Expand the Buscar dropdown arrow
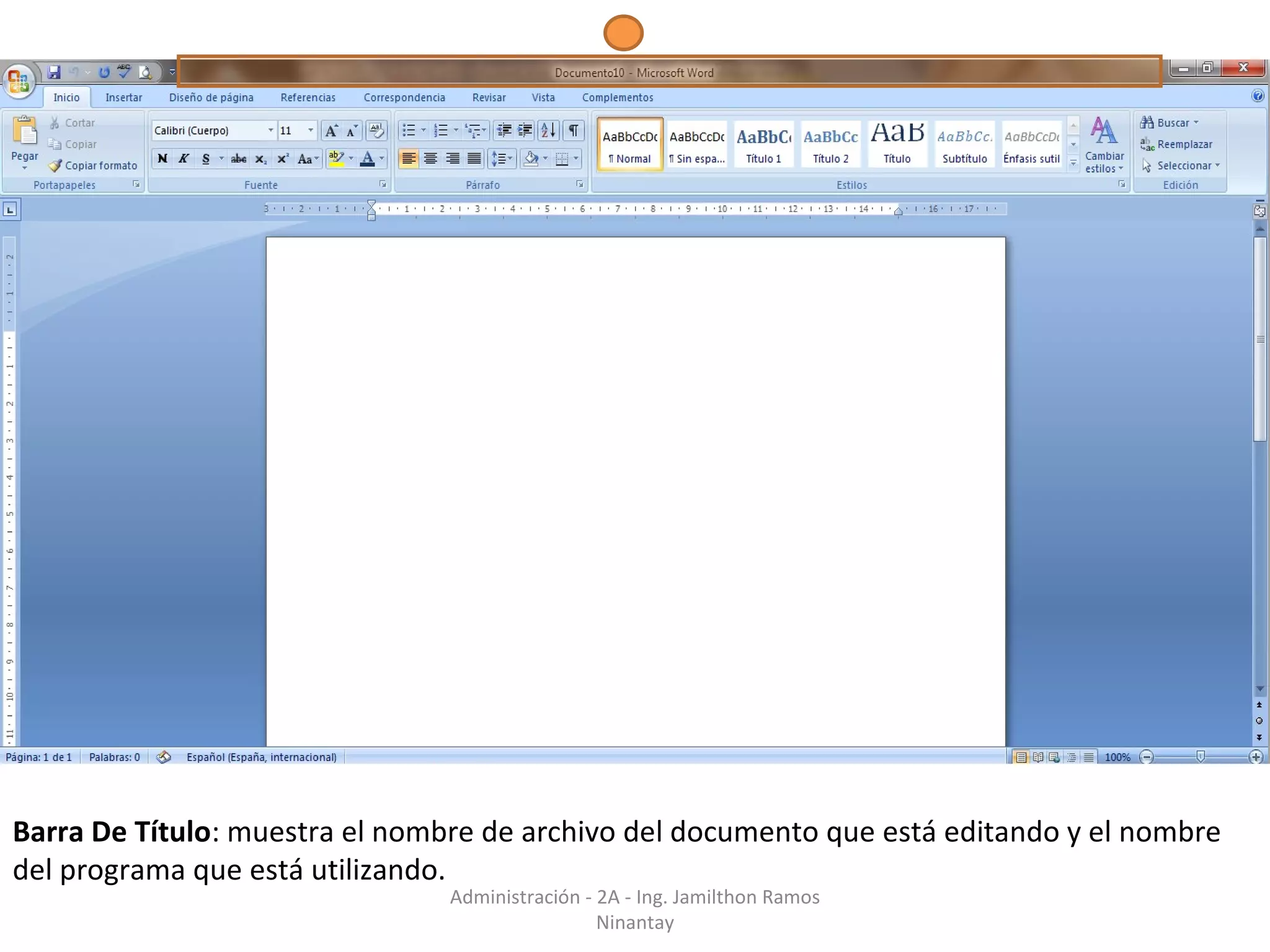The width and height of the screenshot is (1270, 952). point(1196,123)
